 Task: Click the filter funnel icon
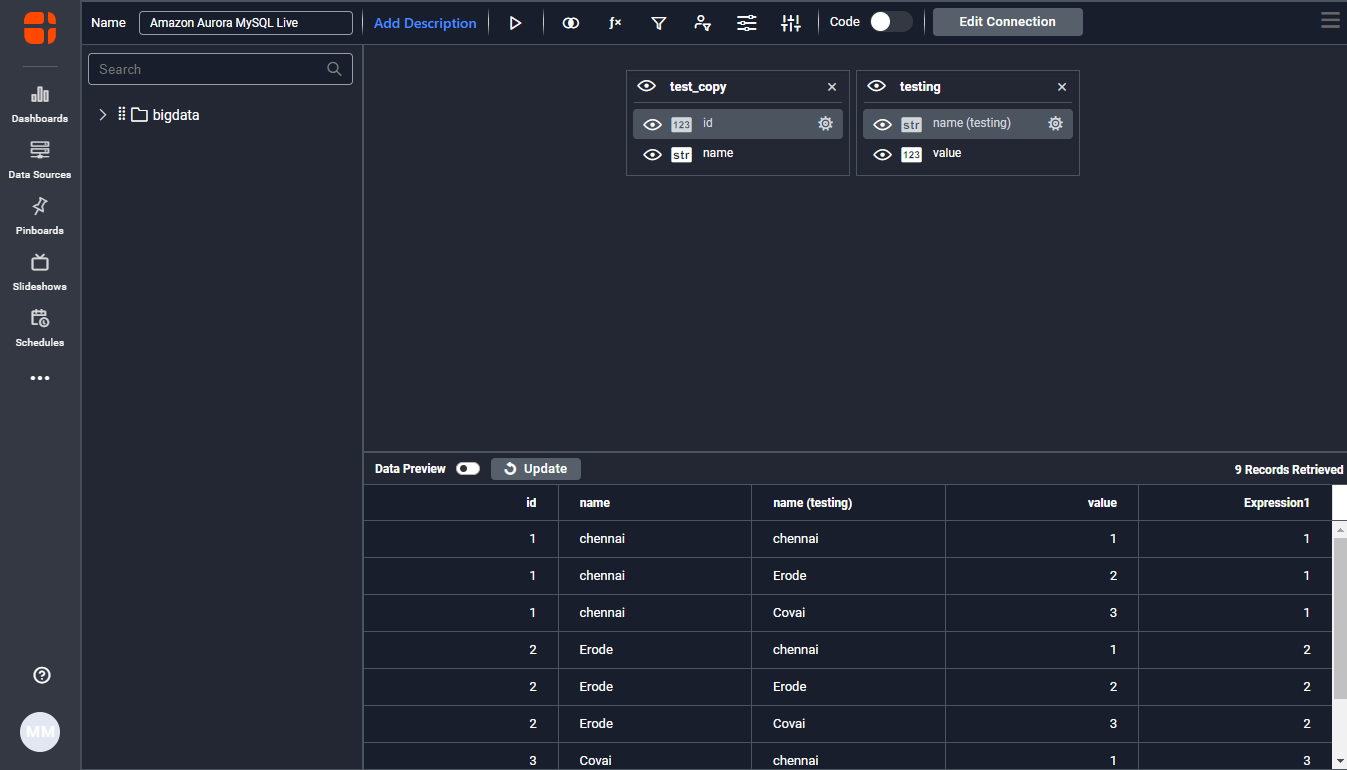click(x=659, y=23)
